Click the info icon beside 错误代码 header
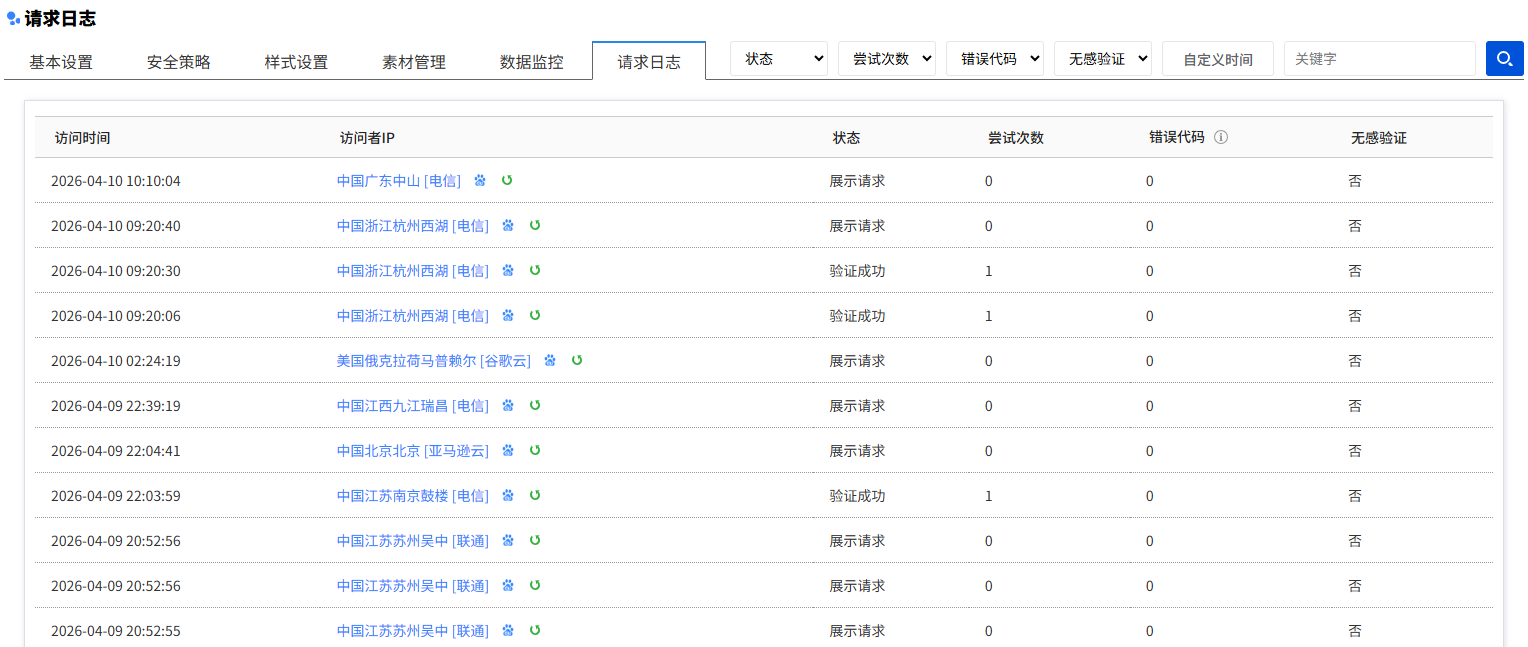This screenshot has height=647, width=1528. click(x=1220, y=137)
